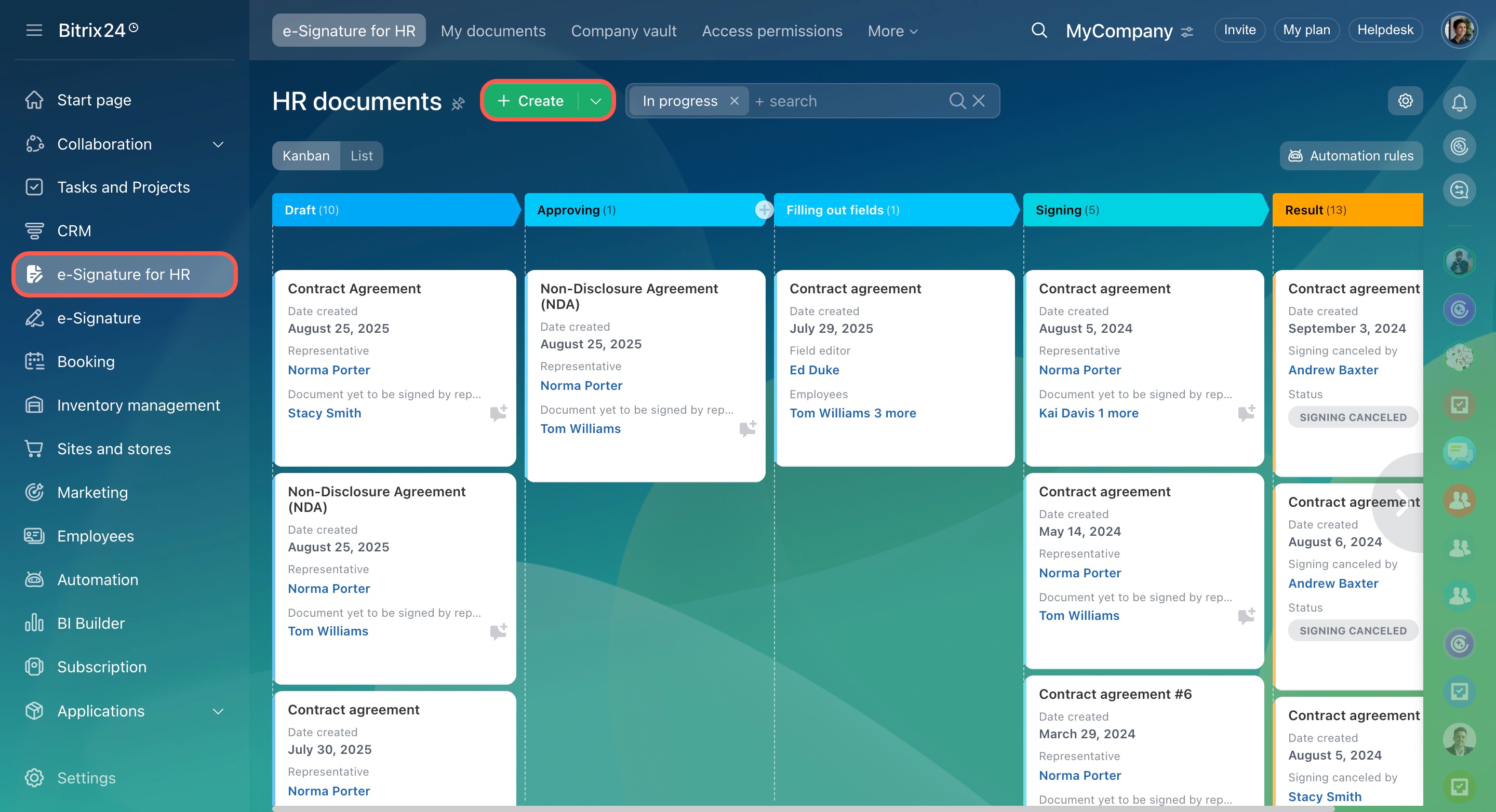
Task: Open the user profile avatar
Action: click(x=1459, y=30)
